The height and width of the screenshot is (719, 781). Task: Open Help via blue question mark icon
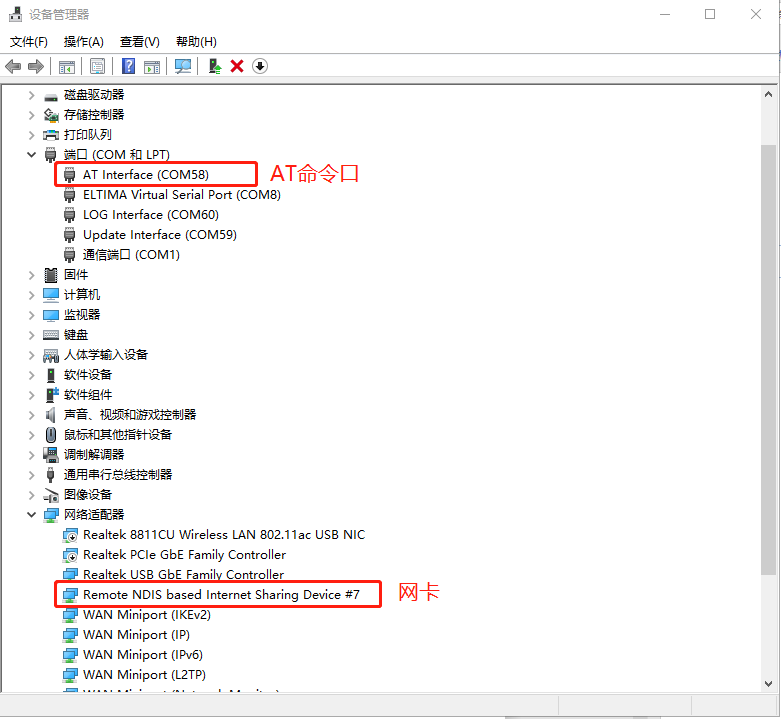coord(129,66)
